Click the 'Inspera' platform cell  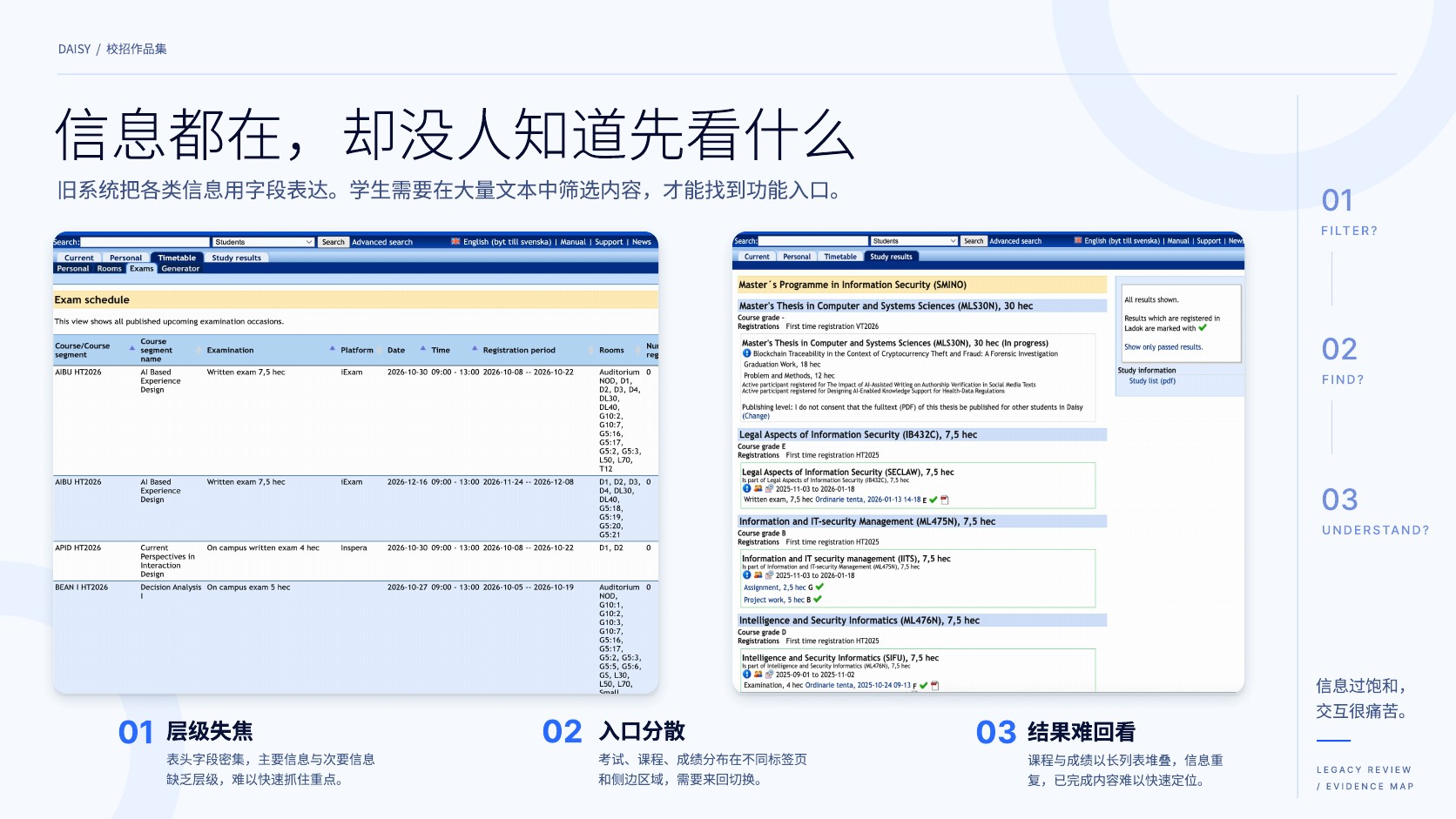point(354,547)
